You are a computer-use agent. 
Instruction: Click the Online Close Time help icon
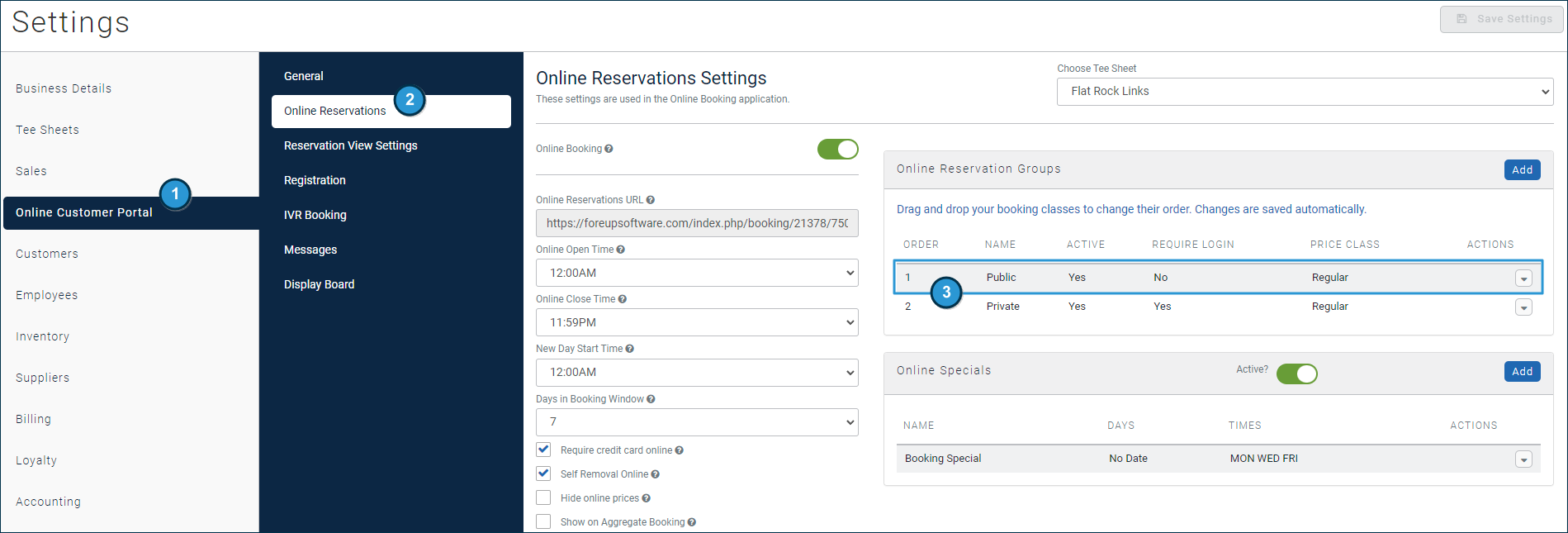pos(623,299)
